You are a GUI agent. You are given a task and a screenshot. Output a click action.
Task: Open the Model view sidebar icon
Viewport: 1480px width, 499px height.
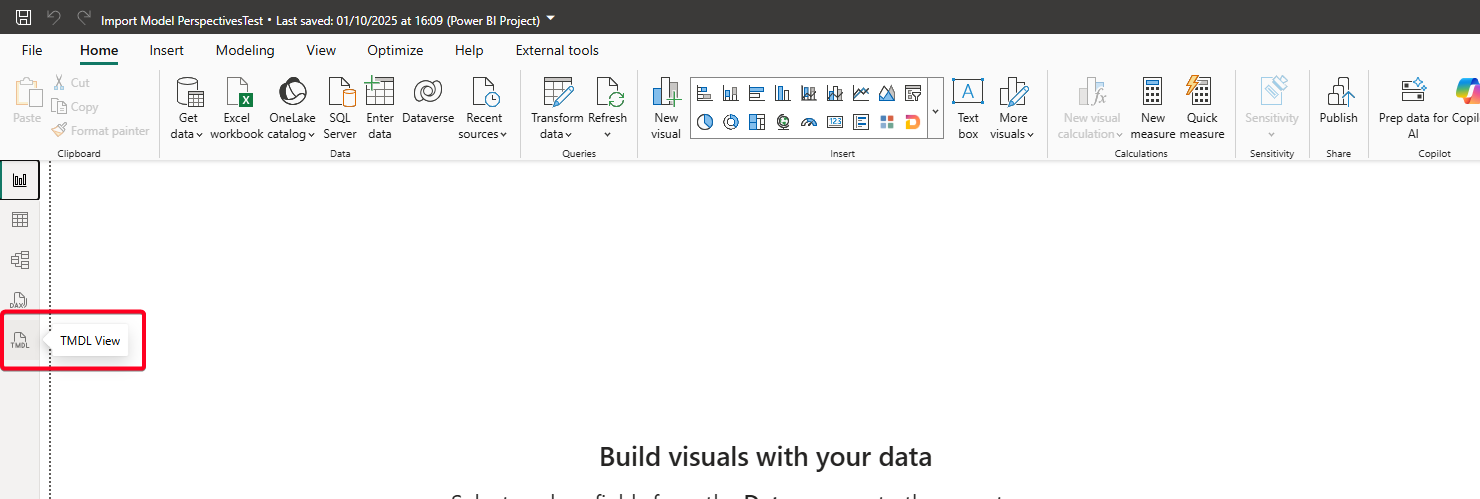pos(20,260)
